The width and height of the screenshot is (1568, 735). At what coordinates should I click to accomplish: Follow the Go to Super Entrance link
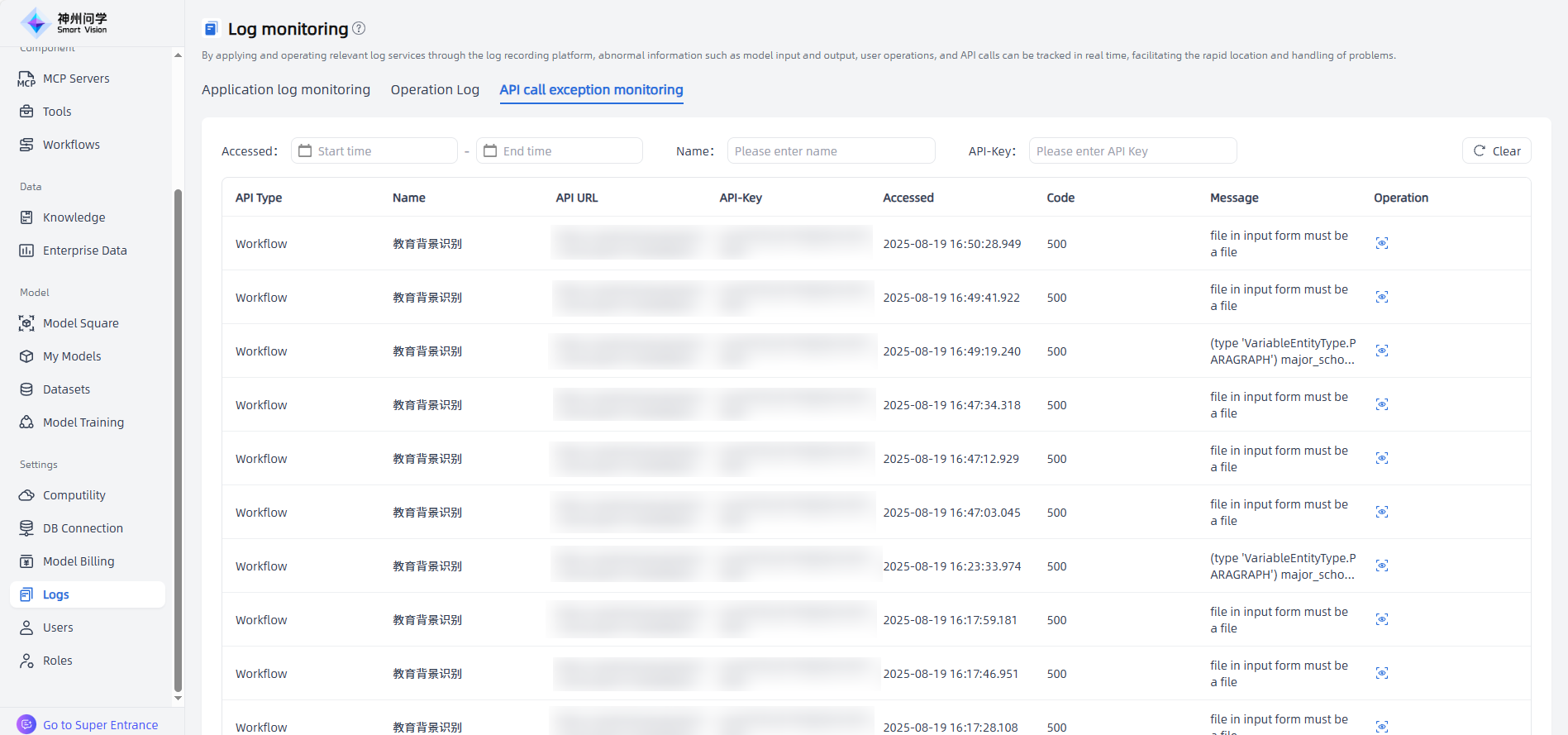click(x=100, y=725)
